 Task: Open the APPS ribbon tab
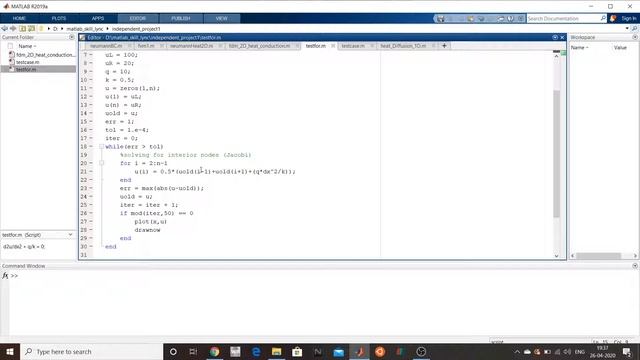[x=98, y=18]
